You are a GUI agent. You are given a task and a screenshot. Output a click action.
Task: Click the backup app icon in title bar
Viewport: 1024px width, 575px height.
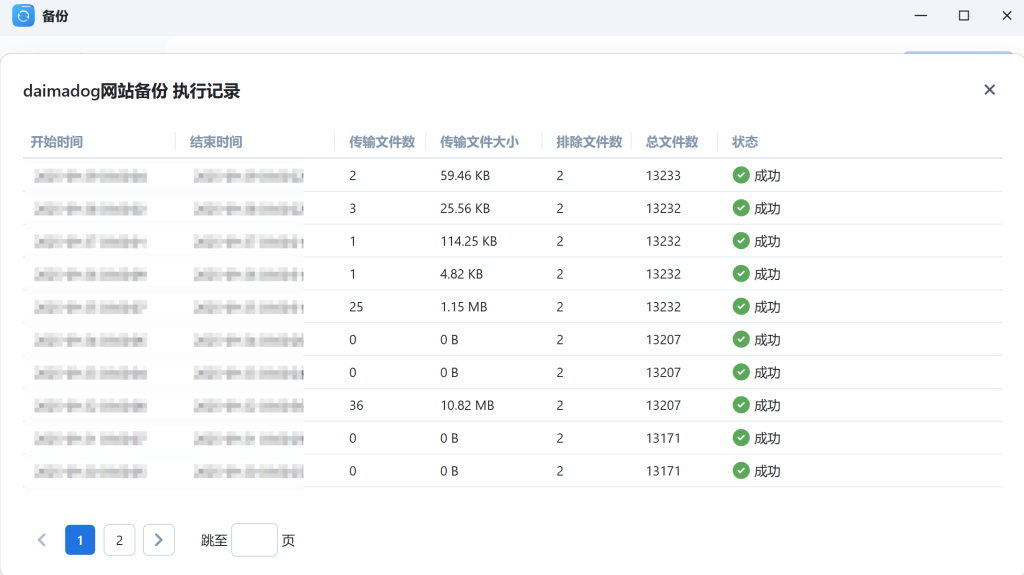point(23,16)
